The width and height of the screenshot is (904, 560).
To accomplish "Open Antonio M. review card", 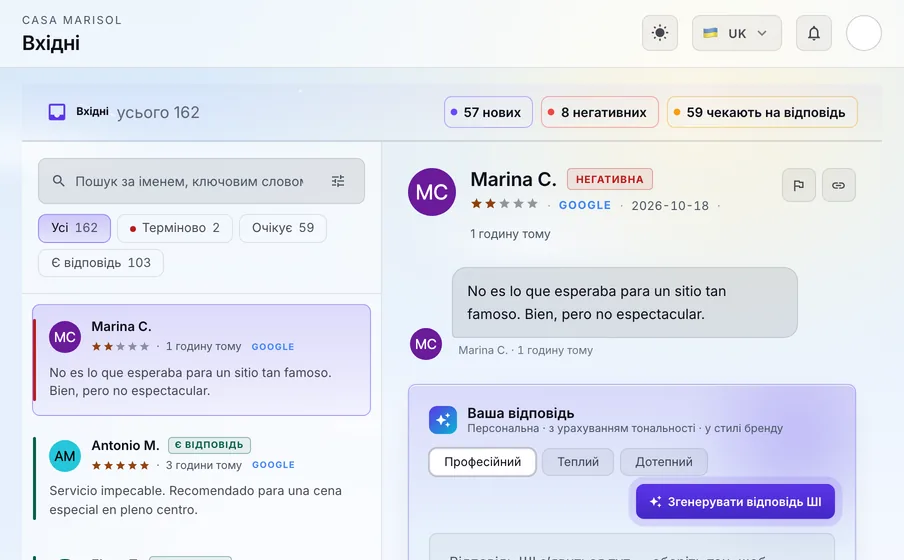I will (x=201, y=477).
